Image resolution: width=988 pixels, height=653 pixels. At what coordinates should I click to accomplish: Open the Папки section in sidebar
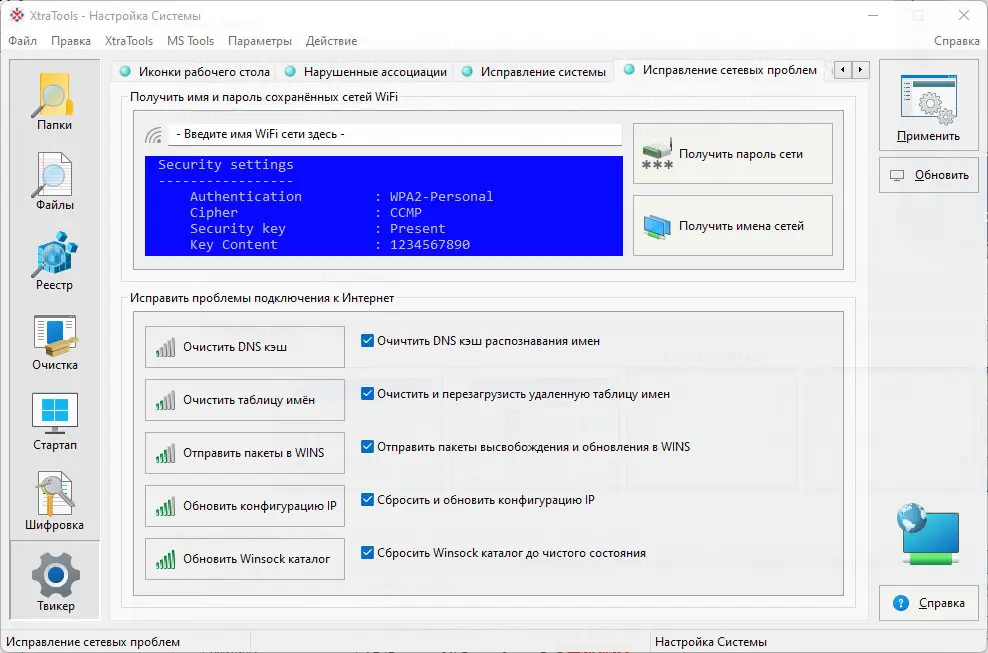54,101
